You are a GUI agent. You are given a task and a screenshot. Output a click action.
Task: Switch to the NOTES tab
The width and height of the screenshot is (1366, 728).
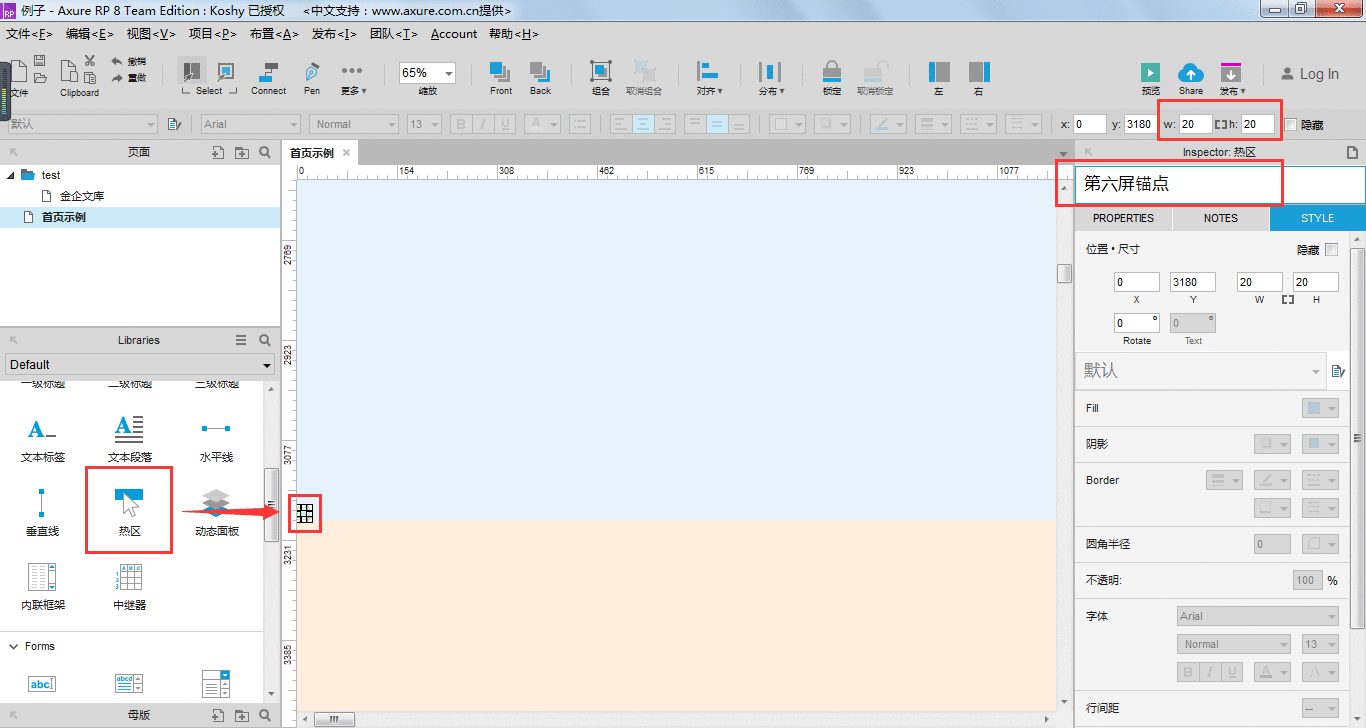tap(1221, 218)
